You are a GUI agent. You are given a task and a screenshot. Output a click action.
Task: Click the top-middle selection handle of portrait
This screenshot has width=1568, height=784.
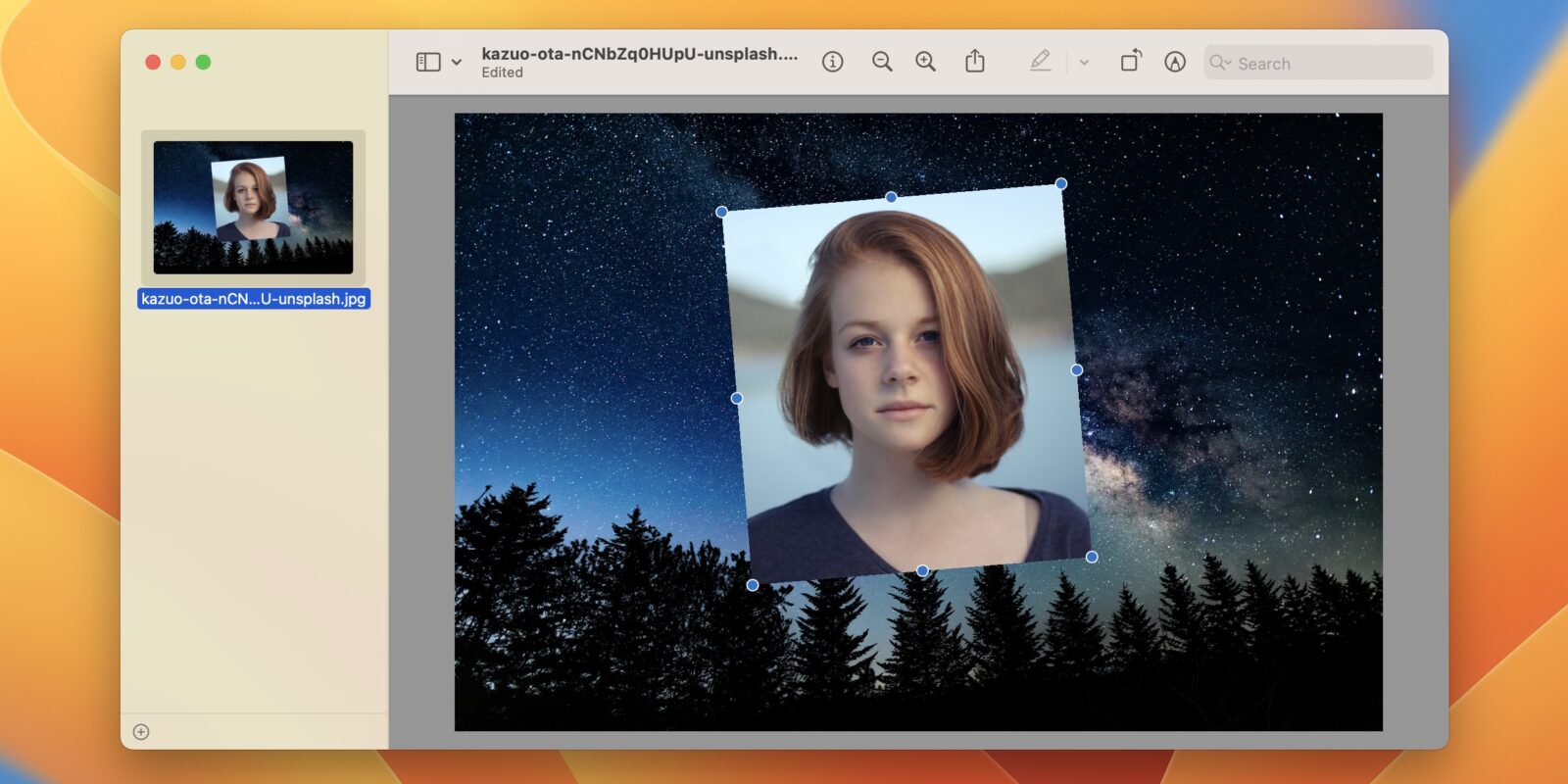click(x=891, y=197)
